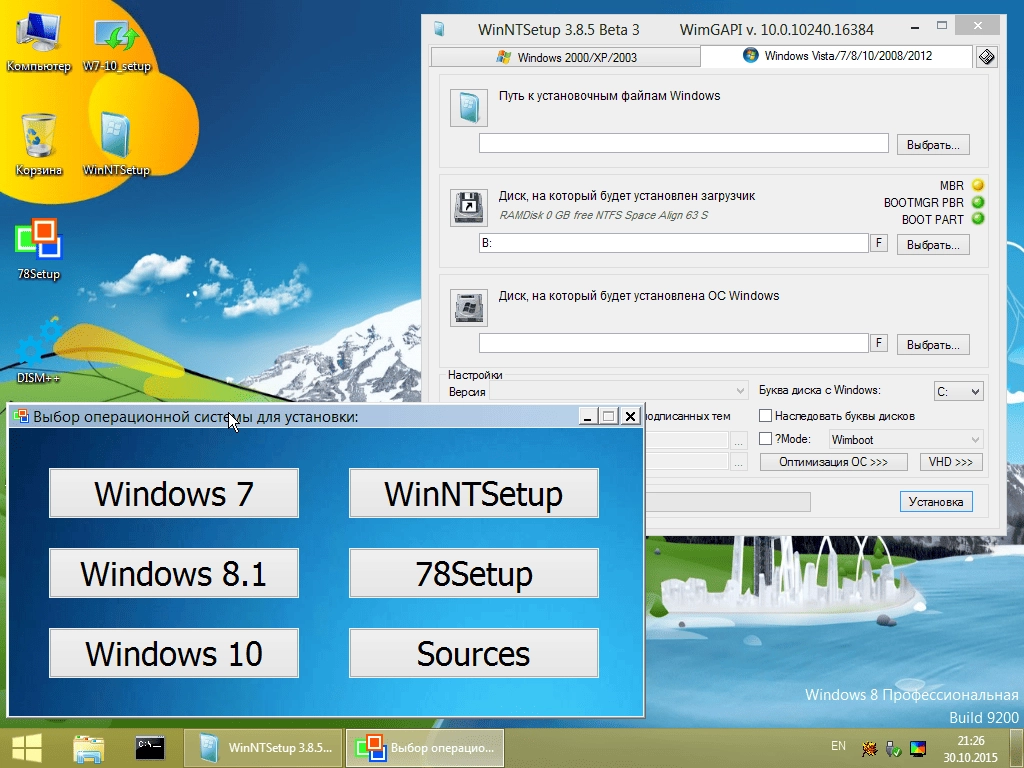Image resolution: width=1024 pixels, height=768 pixels.
Task: Toggle the ?Mode: checkbox
Action: (765, 439)
